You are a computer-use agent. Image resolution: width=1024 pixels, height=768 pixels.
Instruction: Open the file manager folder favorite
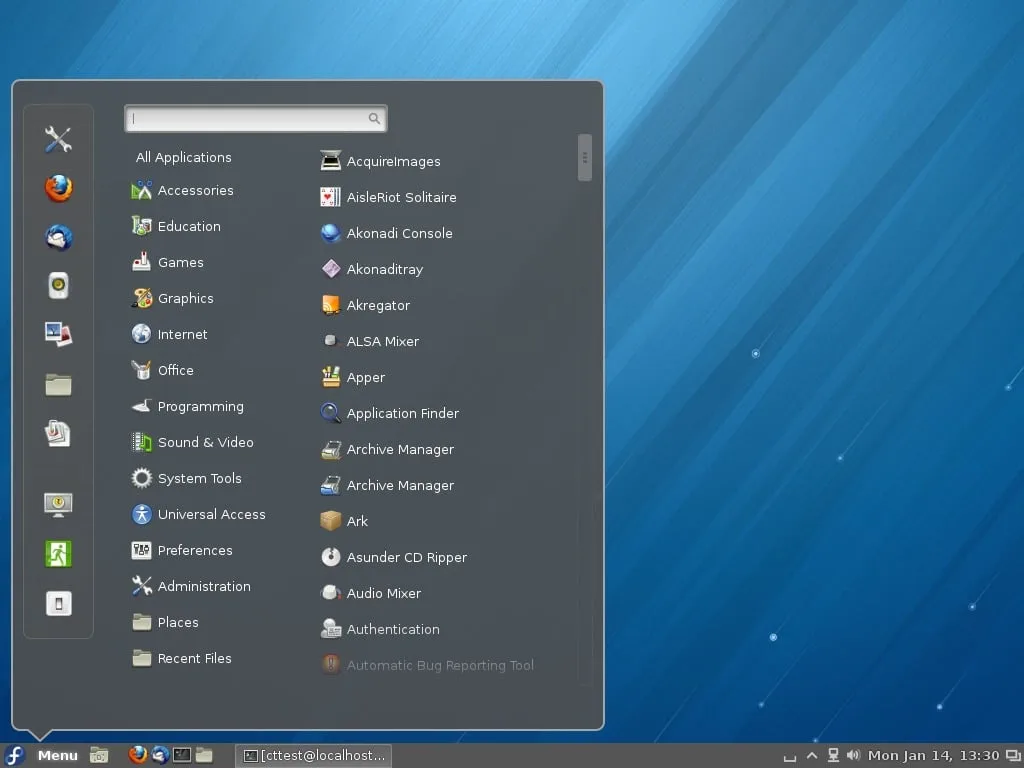(x=58, y=384)
